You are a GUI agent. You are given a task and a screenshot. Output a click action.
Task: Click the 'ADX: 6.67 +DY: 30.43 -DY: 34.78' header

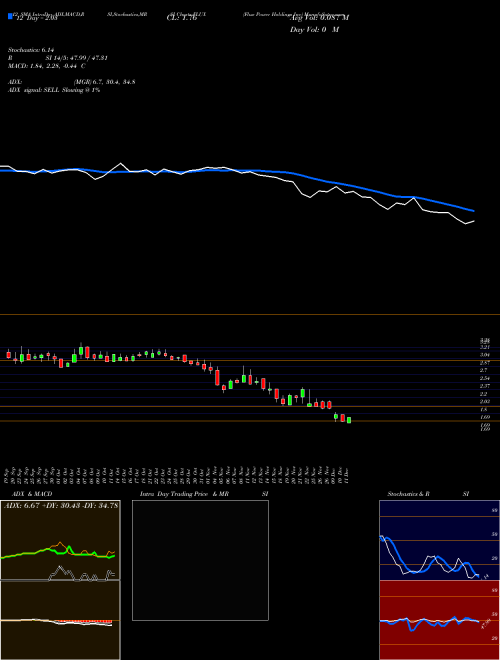click(61, 505)
